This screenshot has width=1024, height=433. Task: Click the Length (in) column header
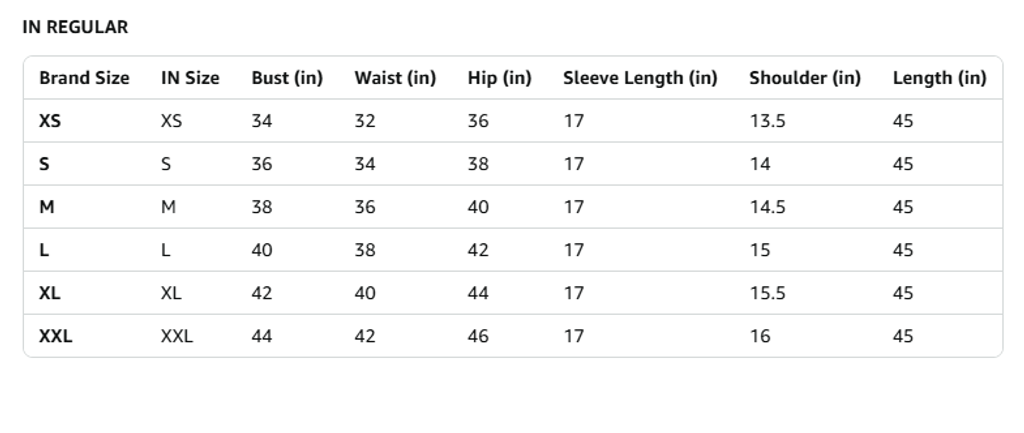[x=939, y=78]
